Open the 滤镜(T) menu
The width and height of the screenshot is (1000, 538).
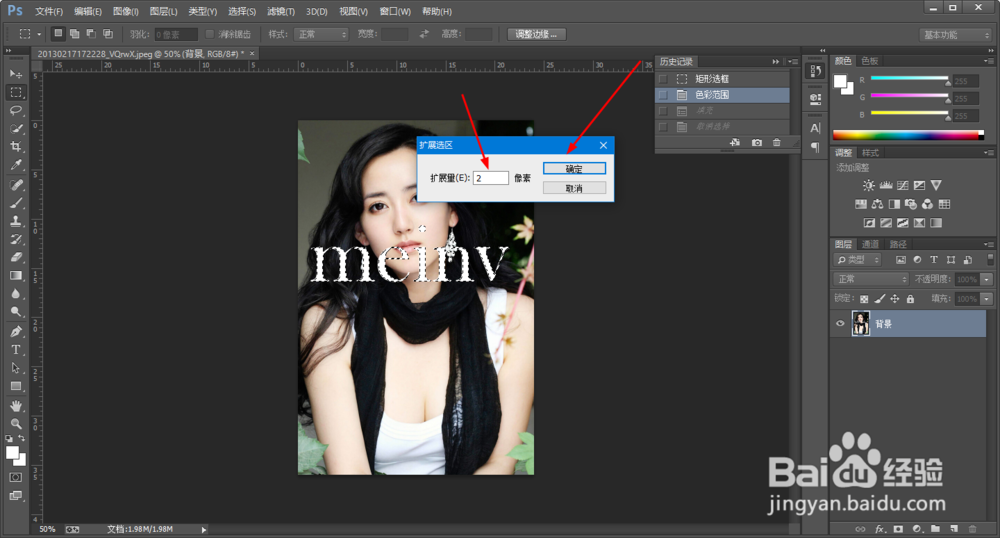tap(281, 11)
